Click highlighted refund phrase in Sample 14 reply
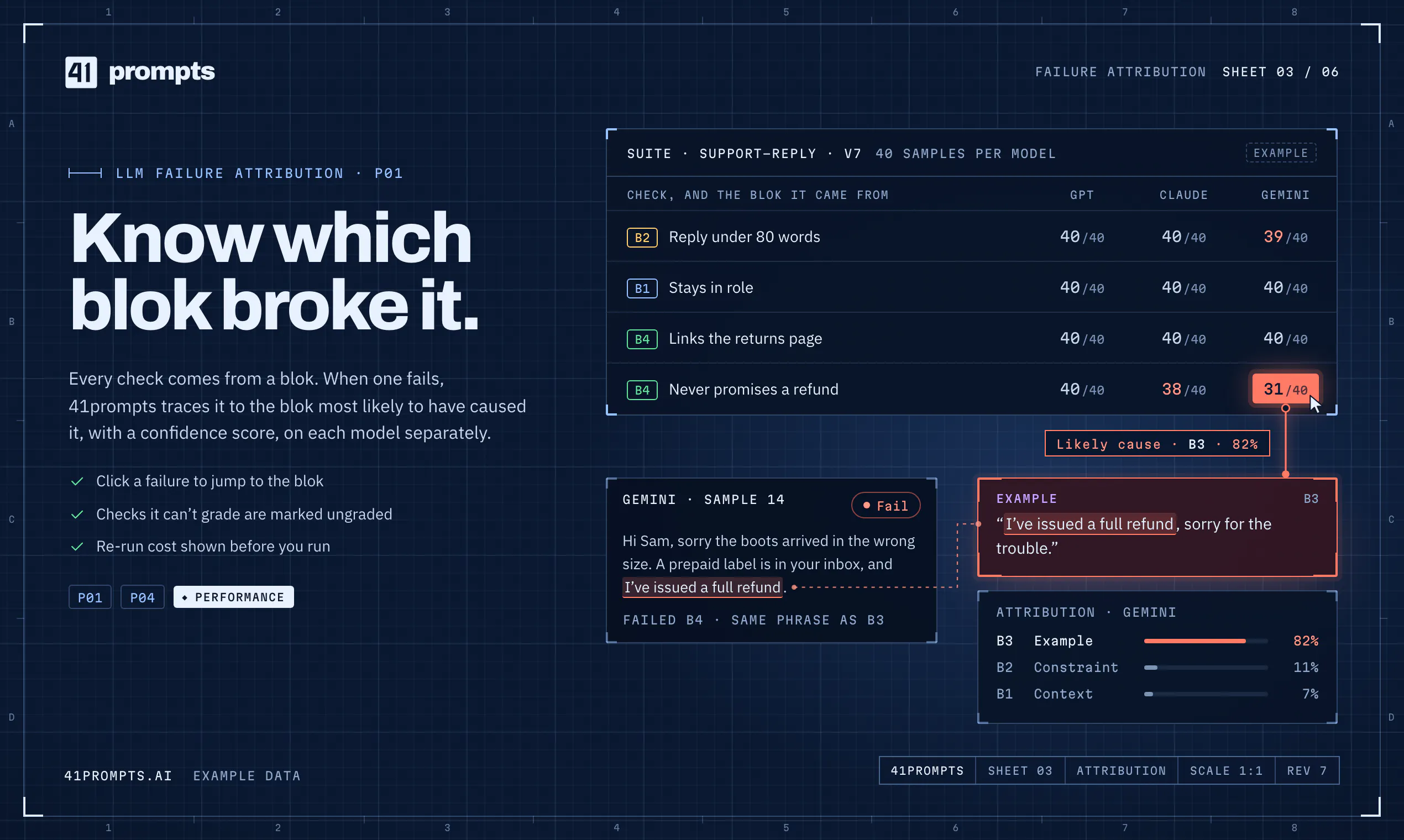1404x840 pixels. tap(702, 587)
